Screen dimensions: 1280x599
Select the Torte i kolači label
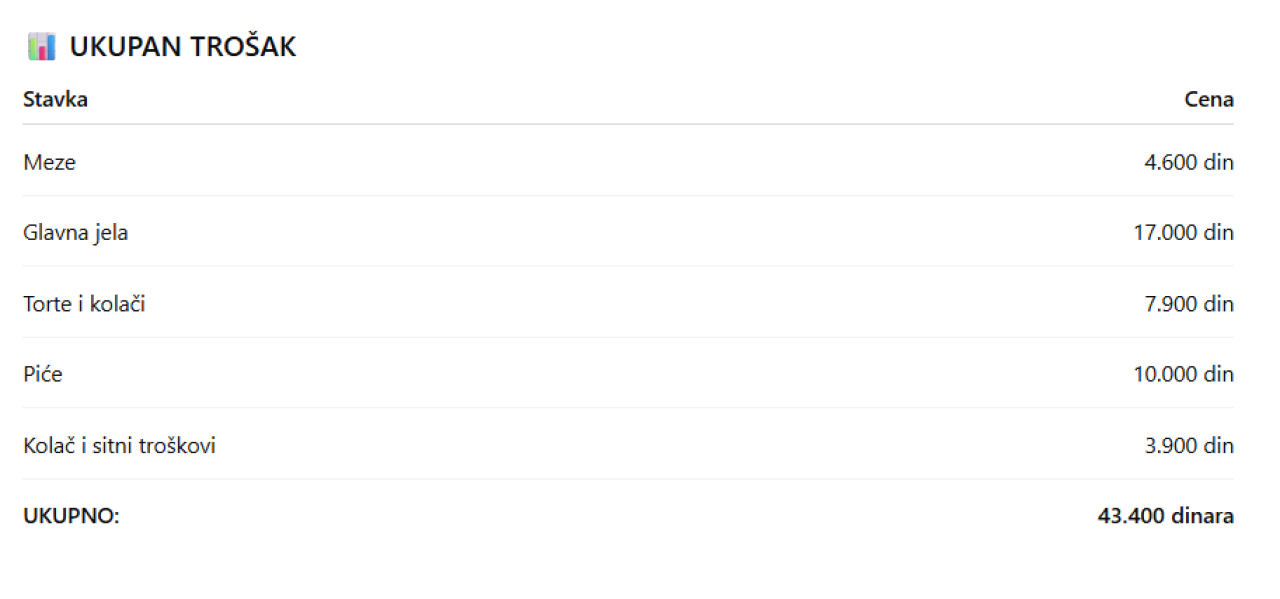pyautogui.click(x=84, y=304)
